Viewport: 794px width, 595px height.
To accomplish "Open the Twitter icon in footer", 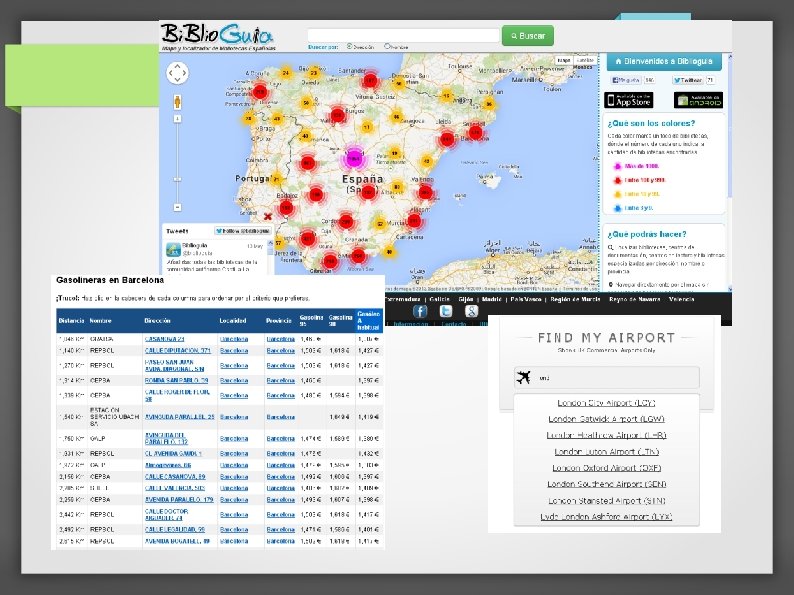I will click(446, 311).
